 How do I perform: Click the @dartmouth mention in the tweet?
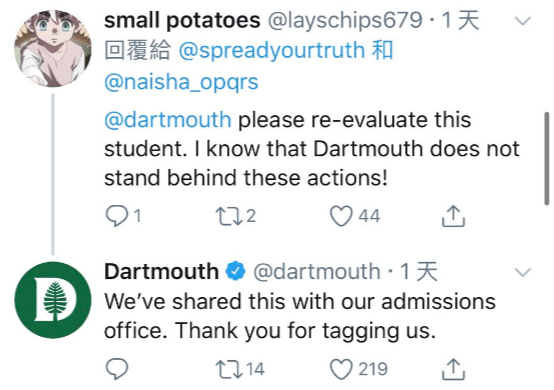point(168,119)
